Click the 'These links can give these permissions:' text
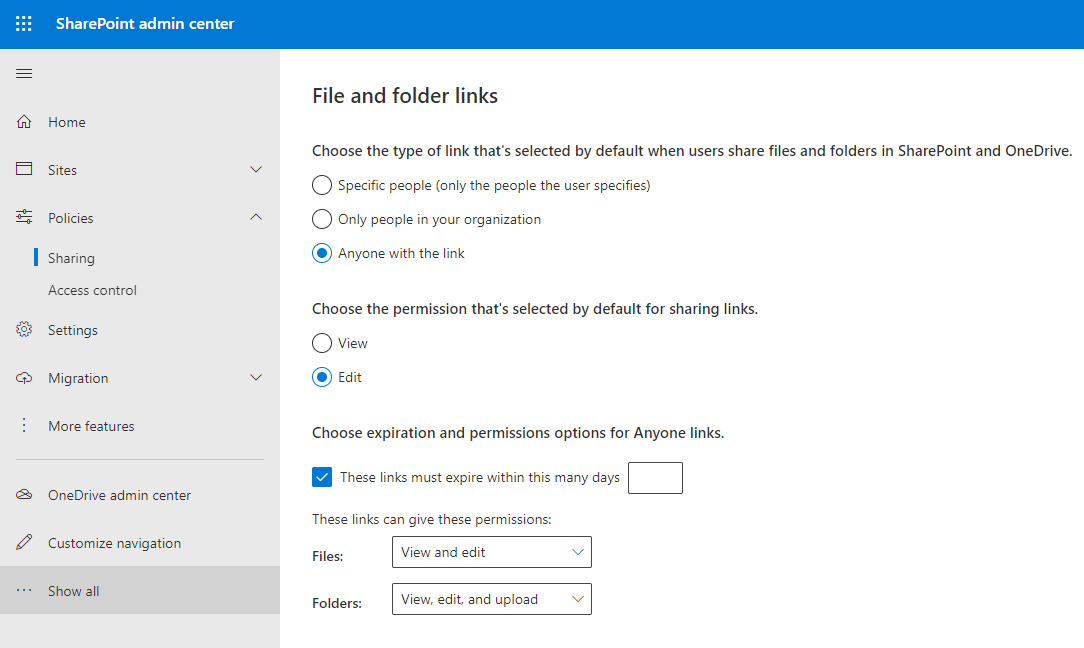The image size is (1084, 648). [x=431, y=519]
